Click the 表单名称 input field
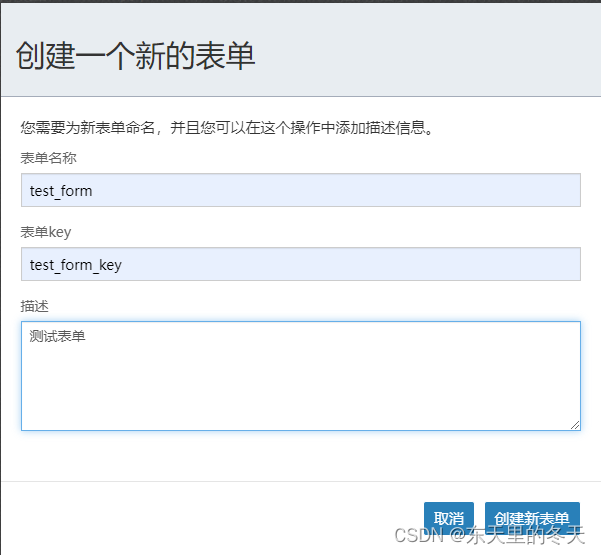601x555 pixels. (x=300, y=190)
